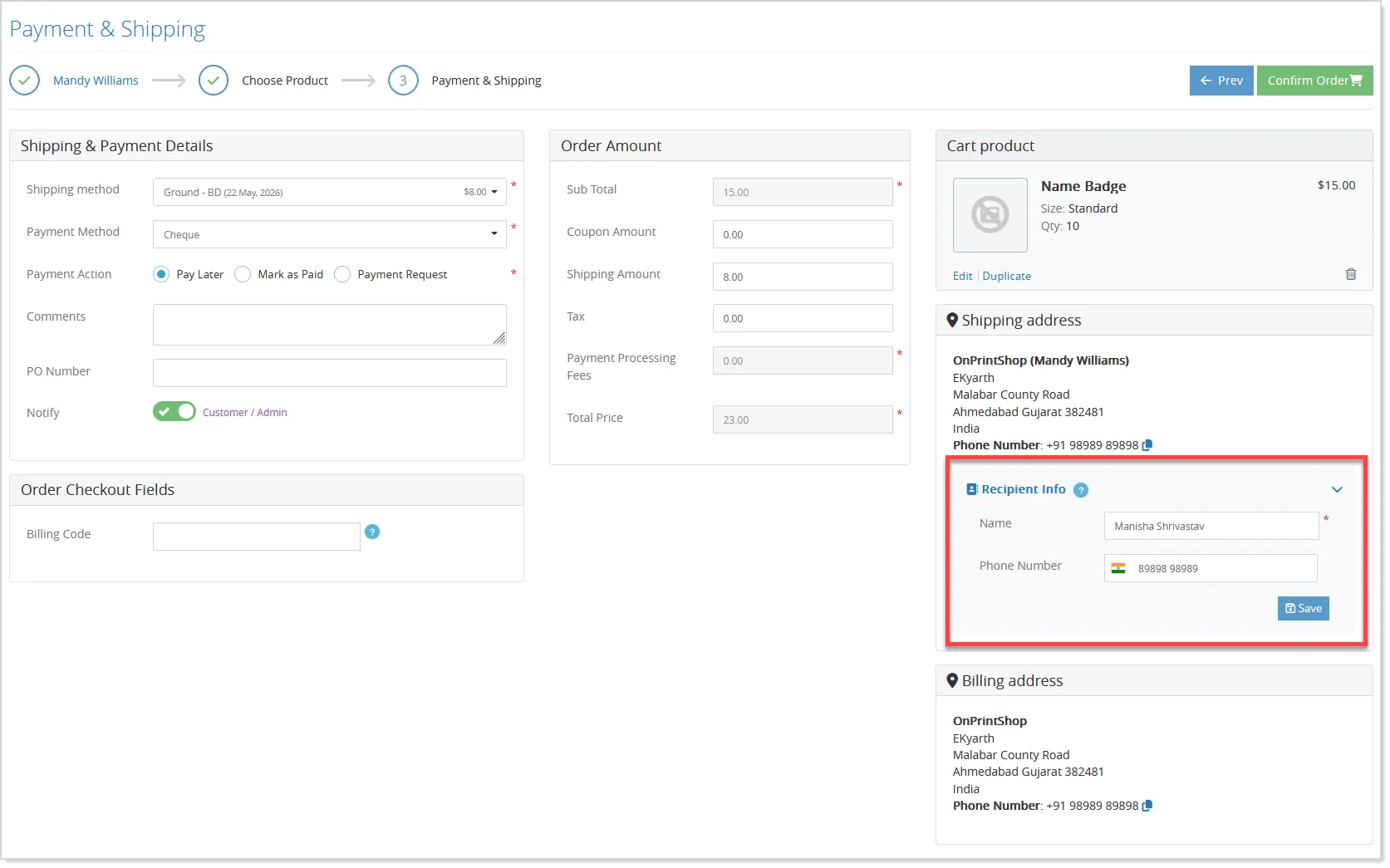Viewport: 1390px width, 868px height.
Task: Click the Name Badge placeholder image
Action: (990, 215)
